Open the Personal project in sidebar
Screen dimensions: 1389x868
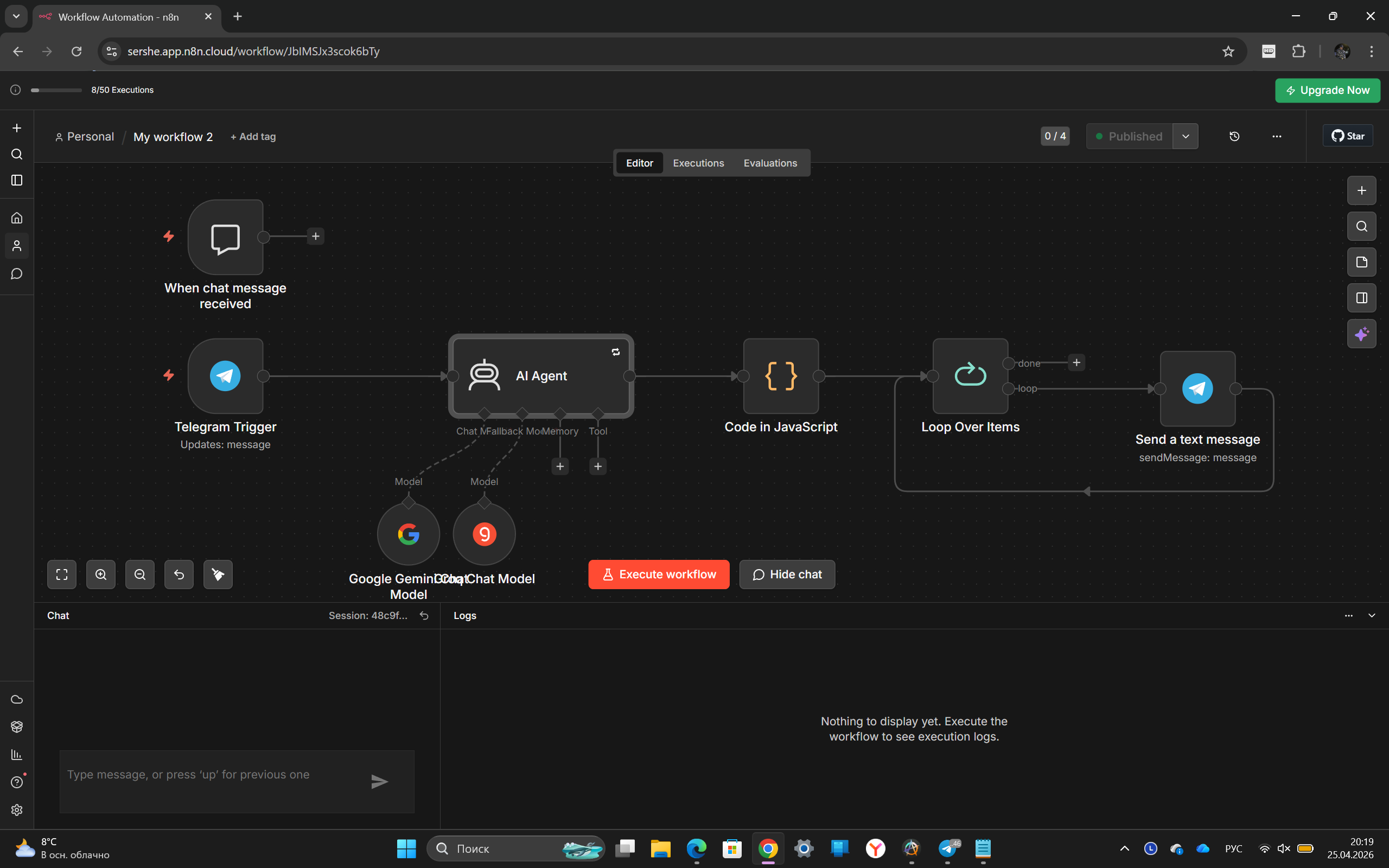pos(17,246)
